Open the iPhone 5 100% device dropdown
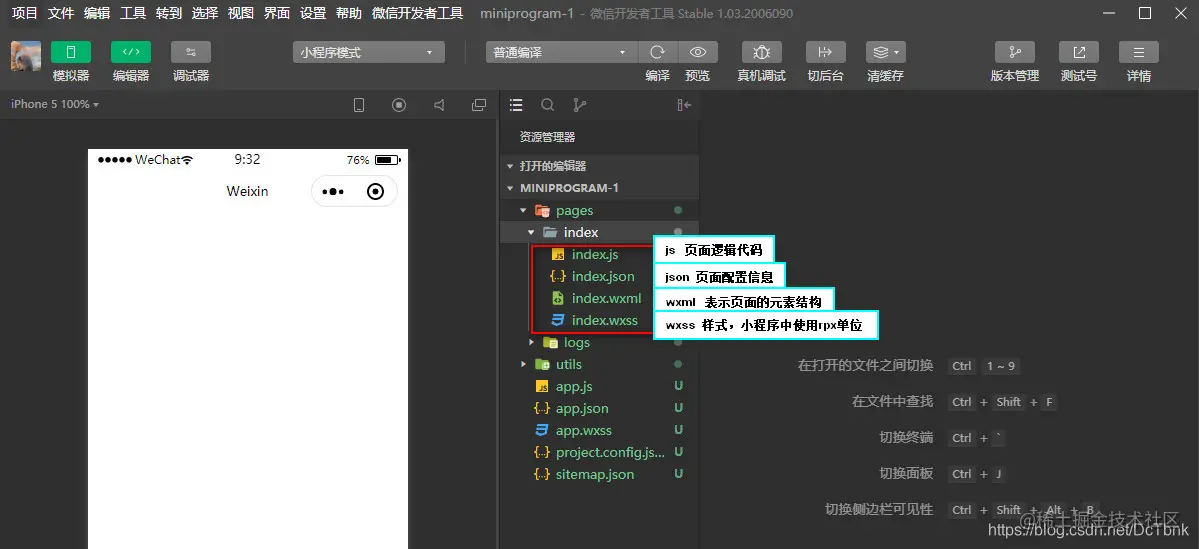 55,104
